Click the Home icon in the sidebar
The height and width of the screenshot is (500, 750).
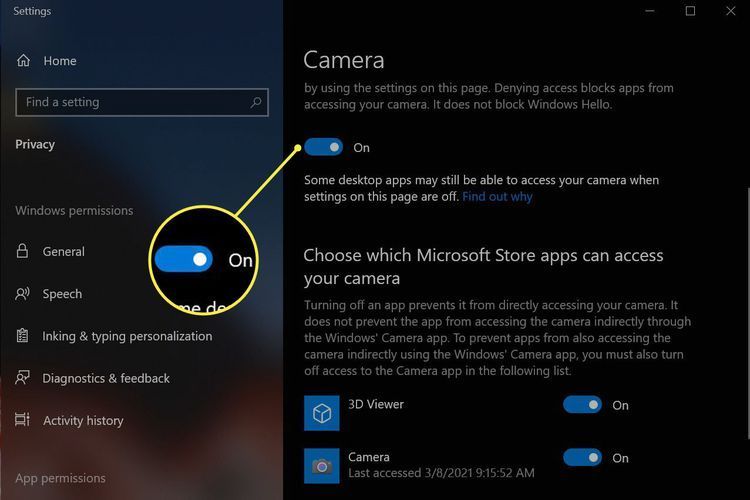coord(23,61)
